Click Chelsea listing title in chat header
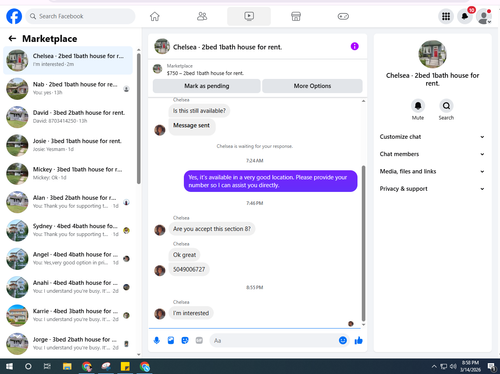 (227, 47)
